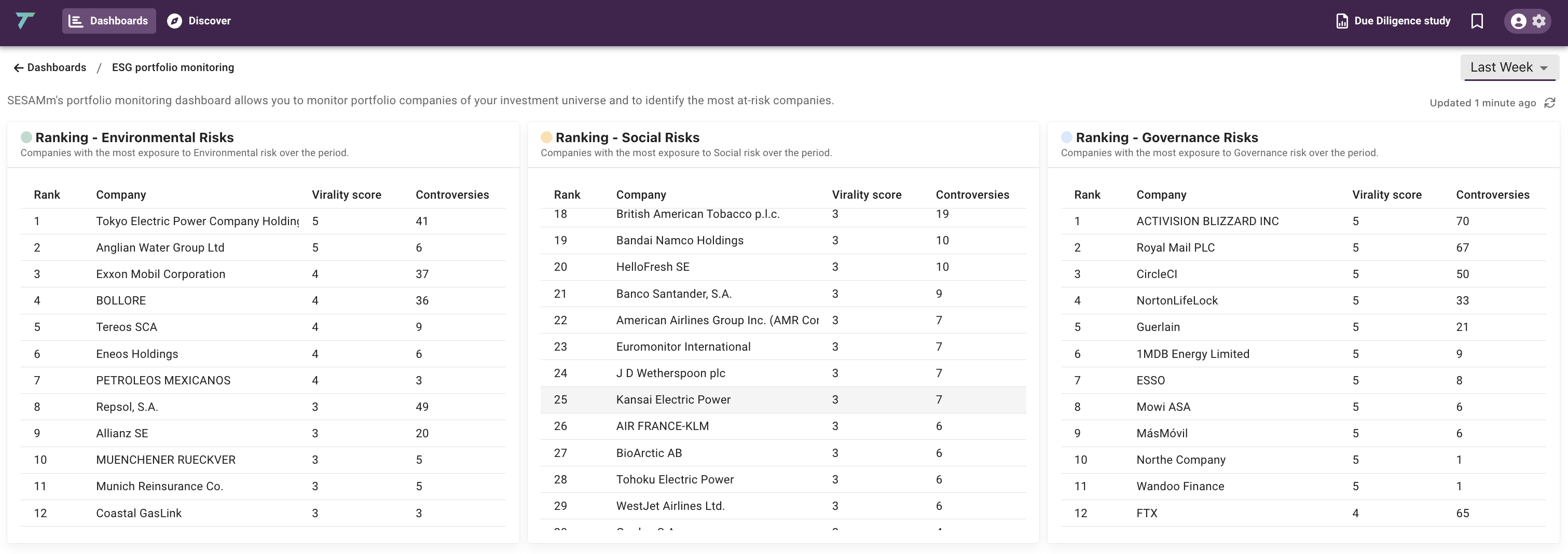
Task: Open Due Diligence study
Action: [x=1393, y=21]
